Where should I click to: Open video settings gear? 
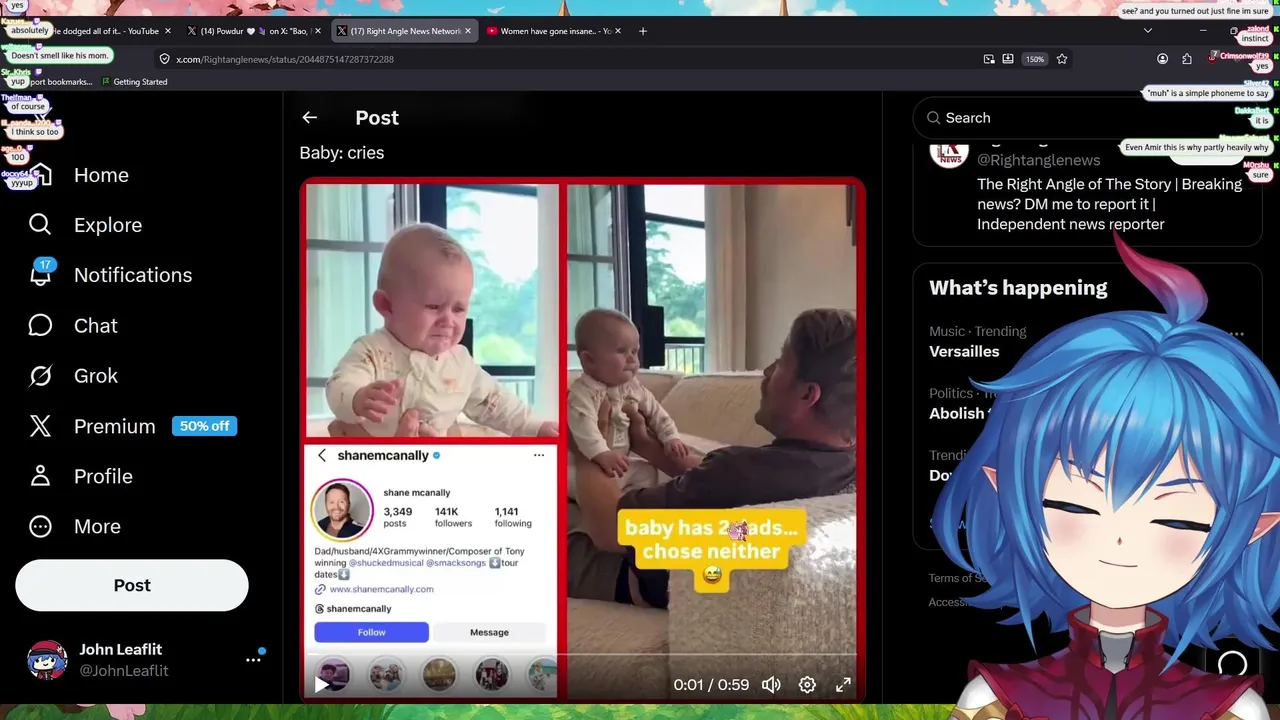pos(807,685)
